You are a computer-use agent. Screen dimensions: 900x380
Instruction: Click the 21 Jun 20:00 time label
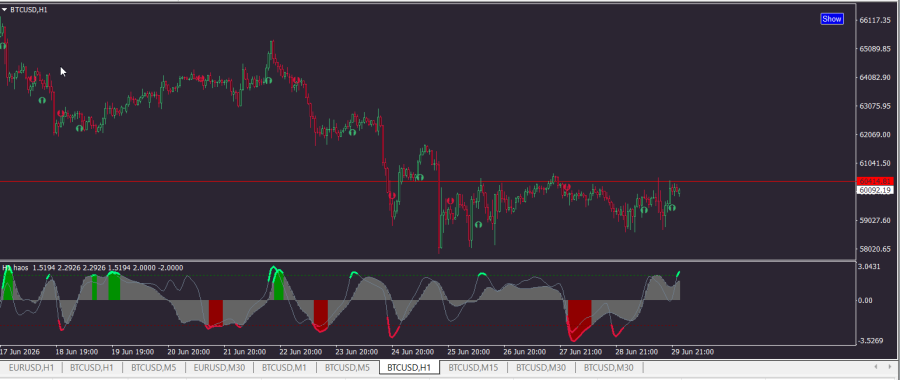coord(245,352)
